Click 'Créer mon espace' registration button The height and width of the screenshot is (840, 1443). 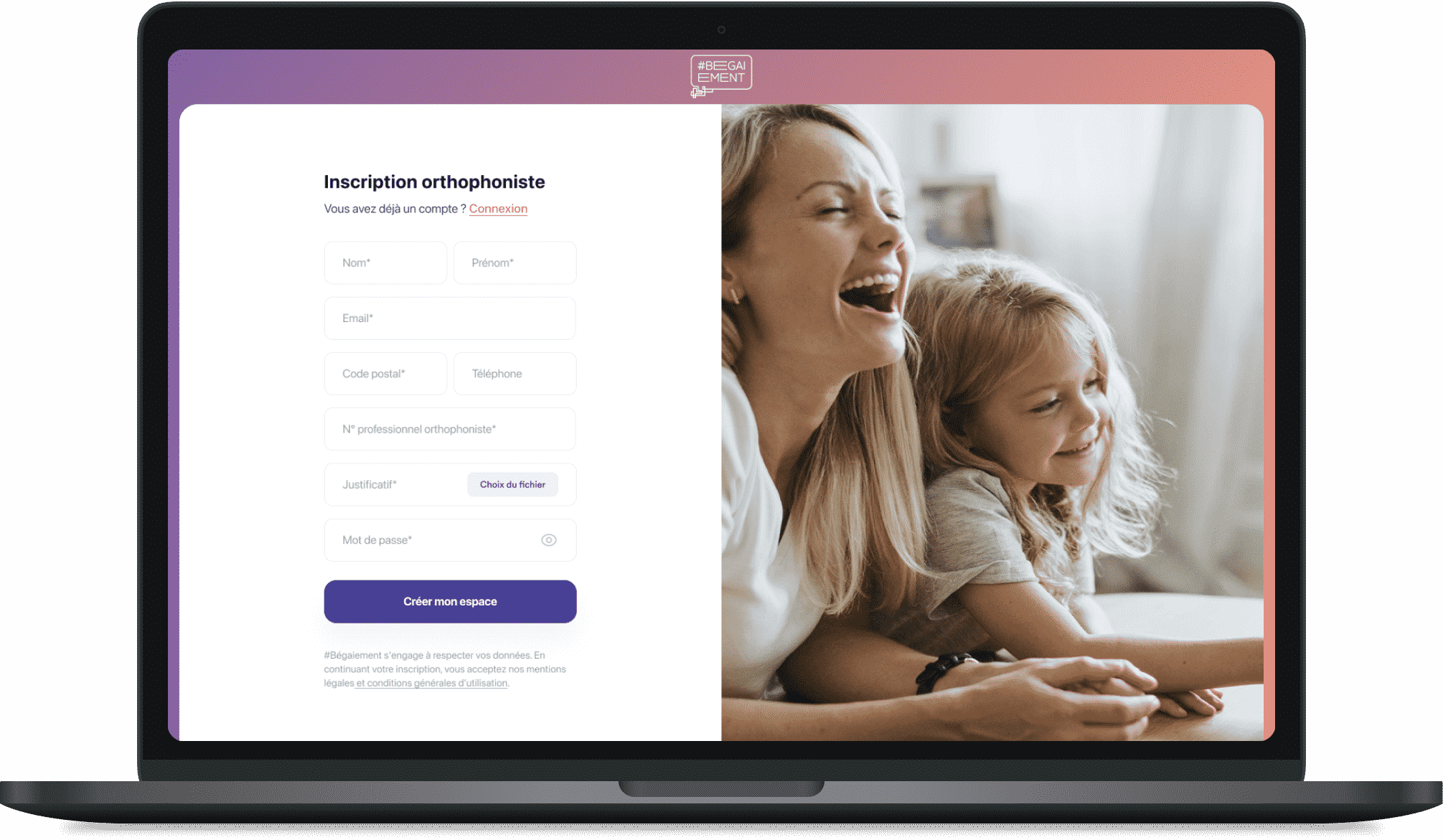tap(450, 601)
